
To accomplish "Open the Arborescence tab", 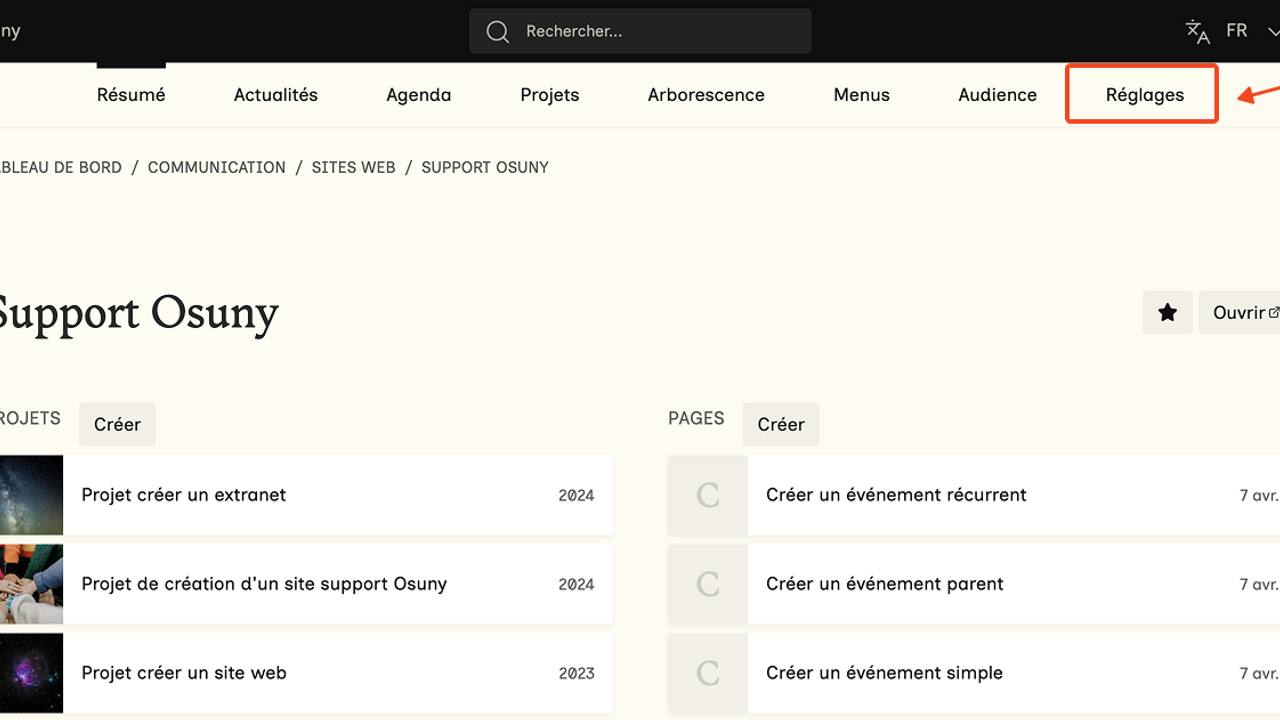I will click(705, 95).
